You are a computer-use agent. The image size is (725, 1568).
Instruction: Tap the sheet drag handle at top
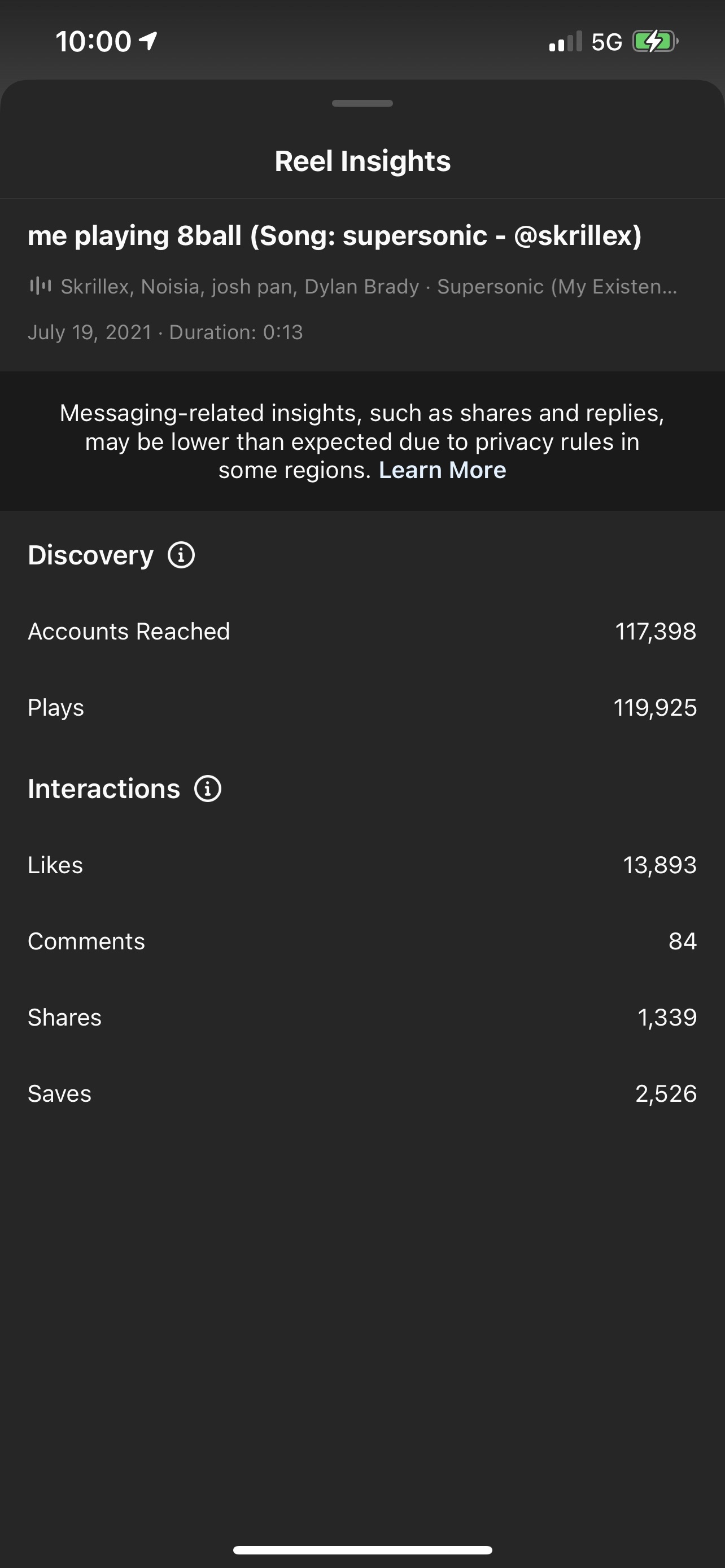362,103
